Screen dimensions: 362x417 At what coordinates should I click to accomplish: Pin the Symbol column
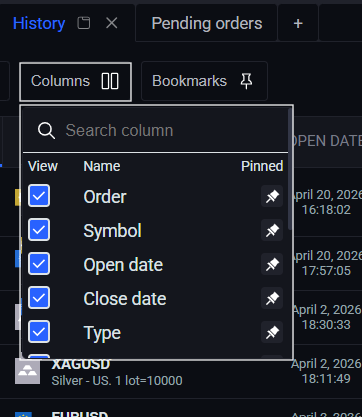[x=272, y=230]
